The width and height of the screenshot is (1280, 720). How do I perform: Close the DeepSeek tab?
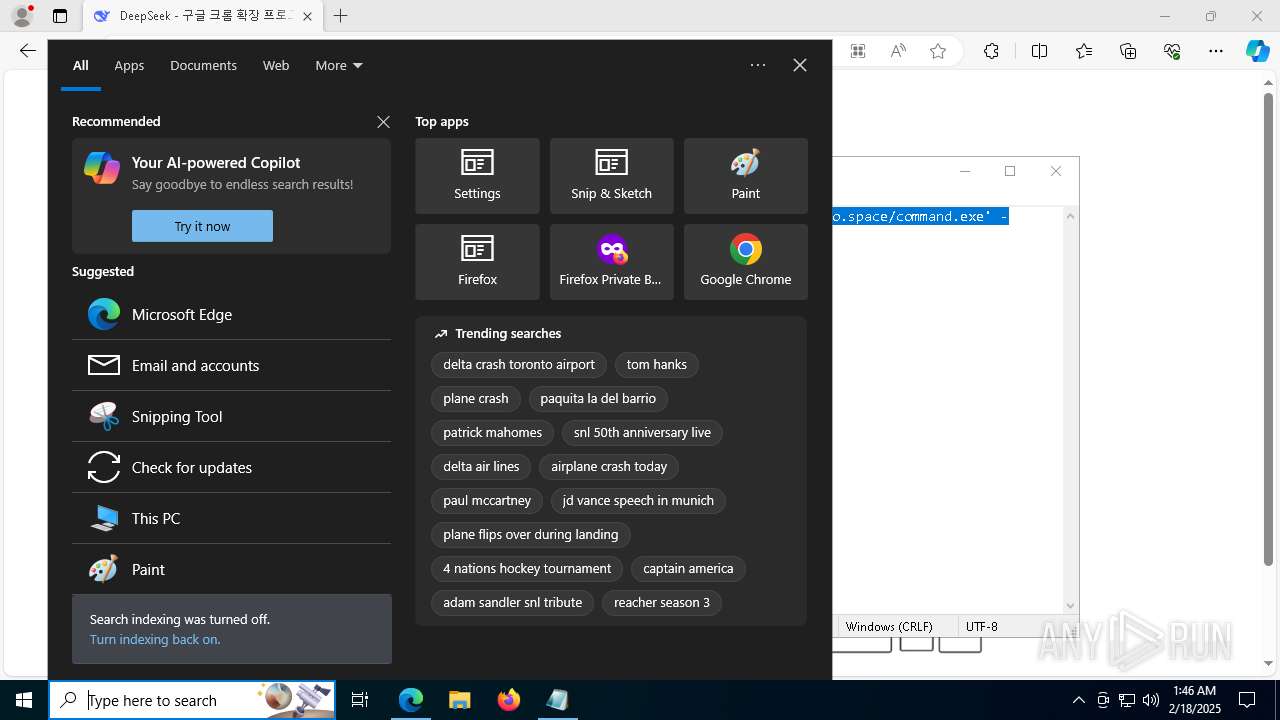pos(307,16)
